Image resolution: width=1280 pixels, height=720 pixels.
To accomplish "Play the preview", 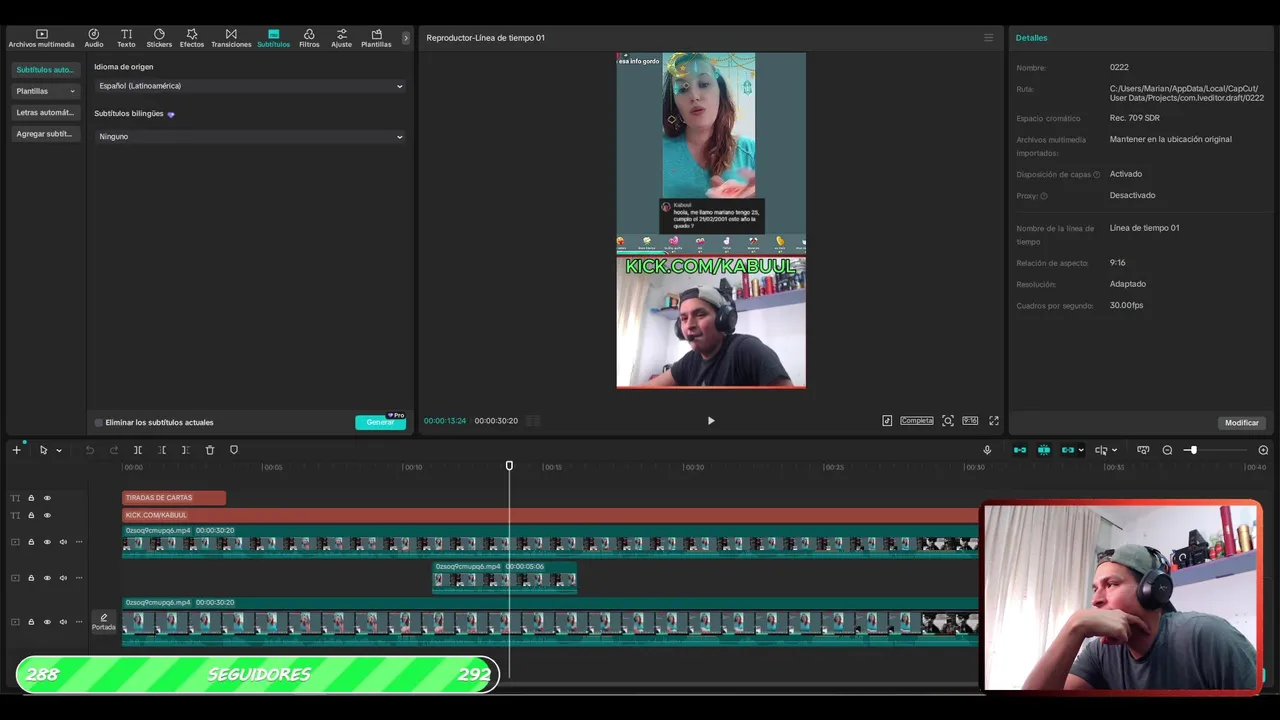I will point(711,421).
